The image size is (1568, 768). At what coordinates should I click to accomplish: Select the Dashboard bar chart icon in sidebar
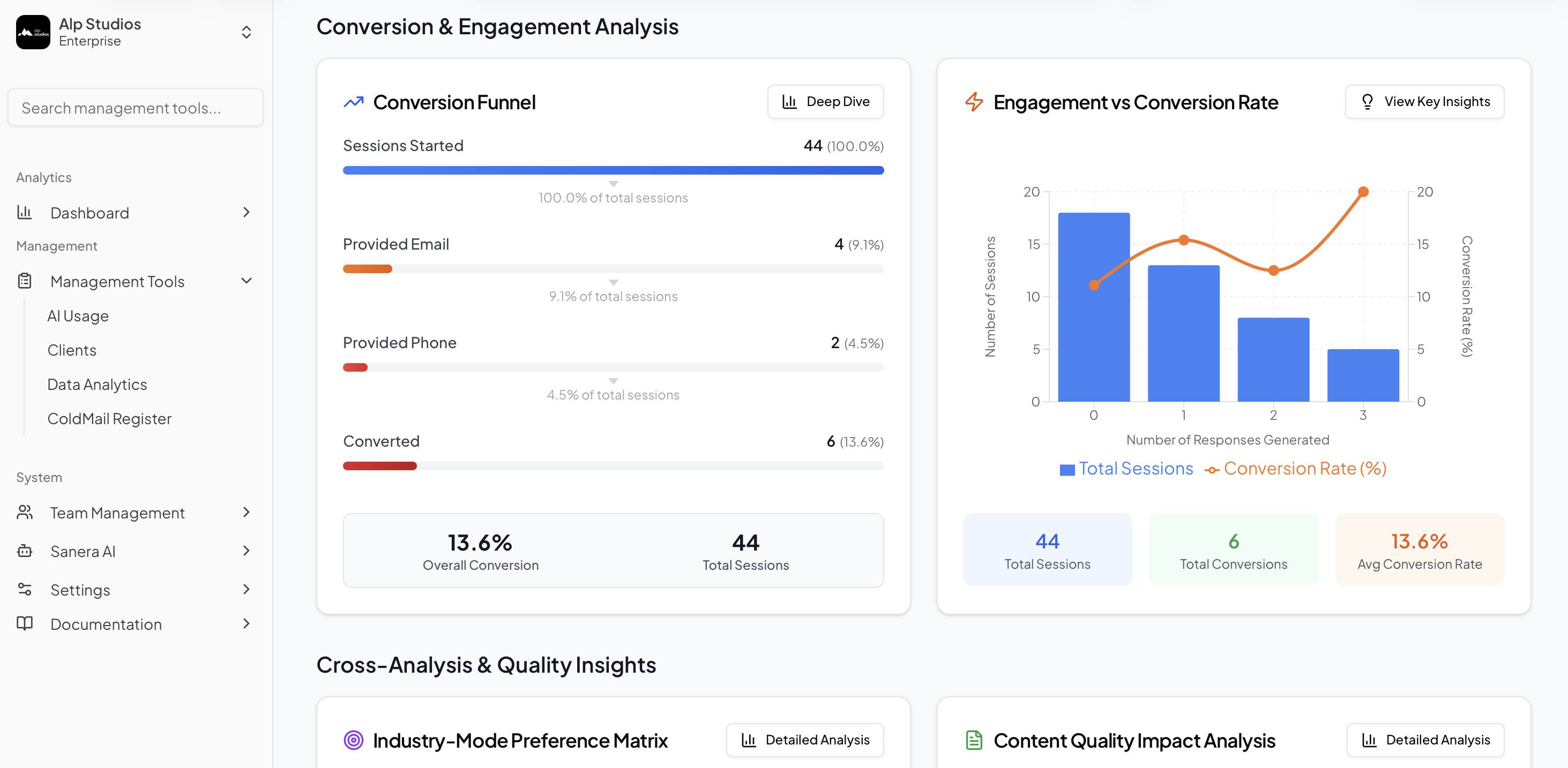pyautogui.click(x=24, y=213)
